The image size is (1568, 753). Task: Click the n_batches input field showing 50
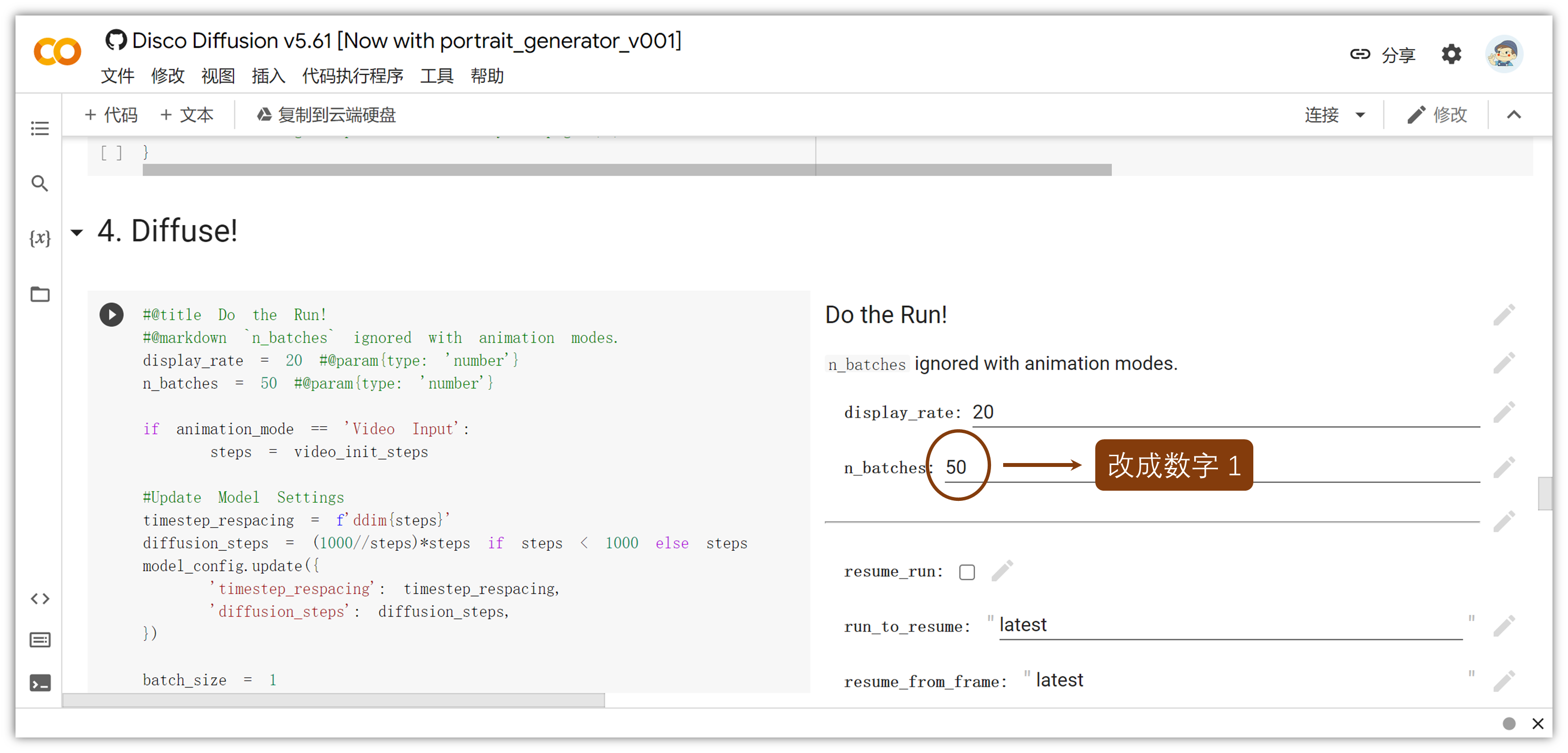click(x=1212, y=467)
